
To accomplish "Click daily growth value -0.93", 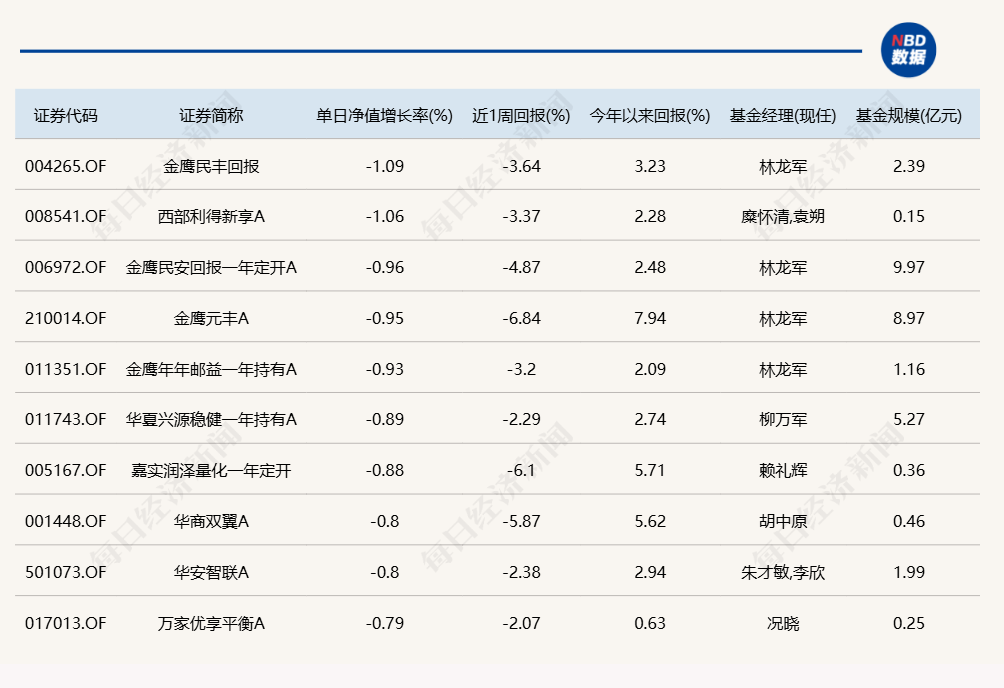I will pos(384,369).
